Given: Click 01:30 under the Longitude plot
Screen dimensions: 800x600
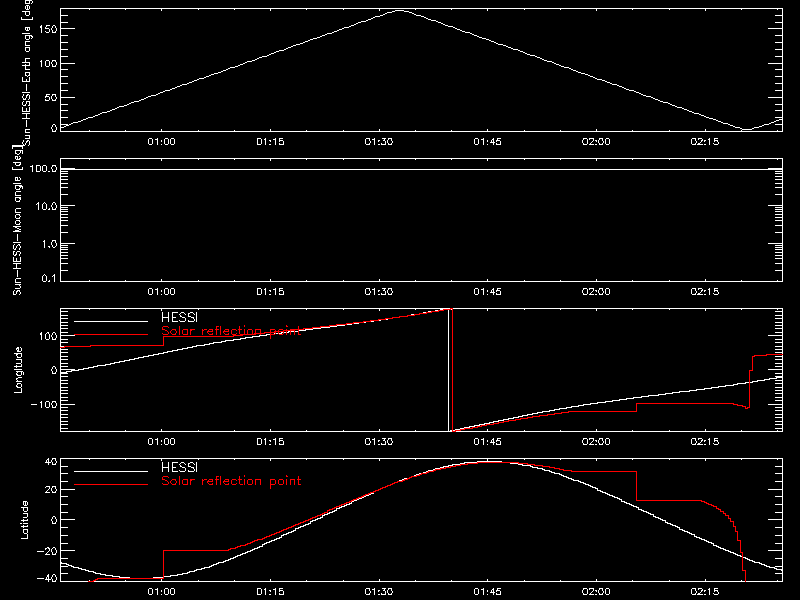Looking at the screenshot, I should coord(379,441).
